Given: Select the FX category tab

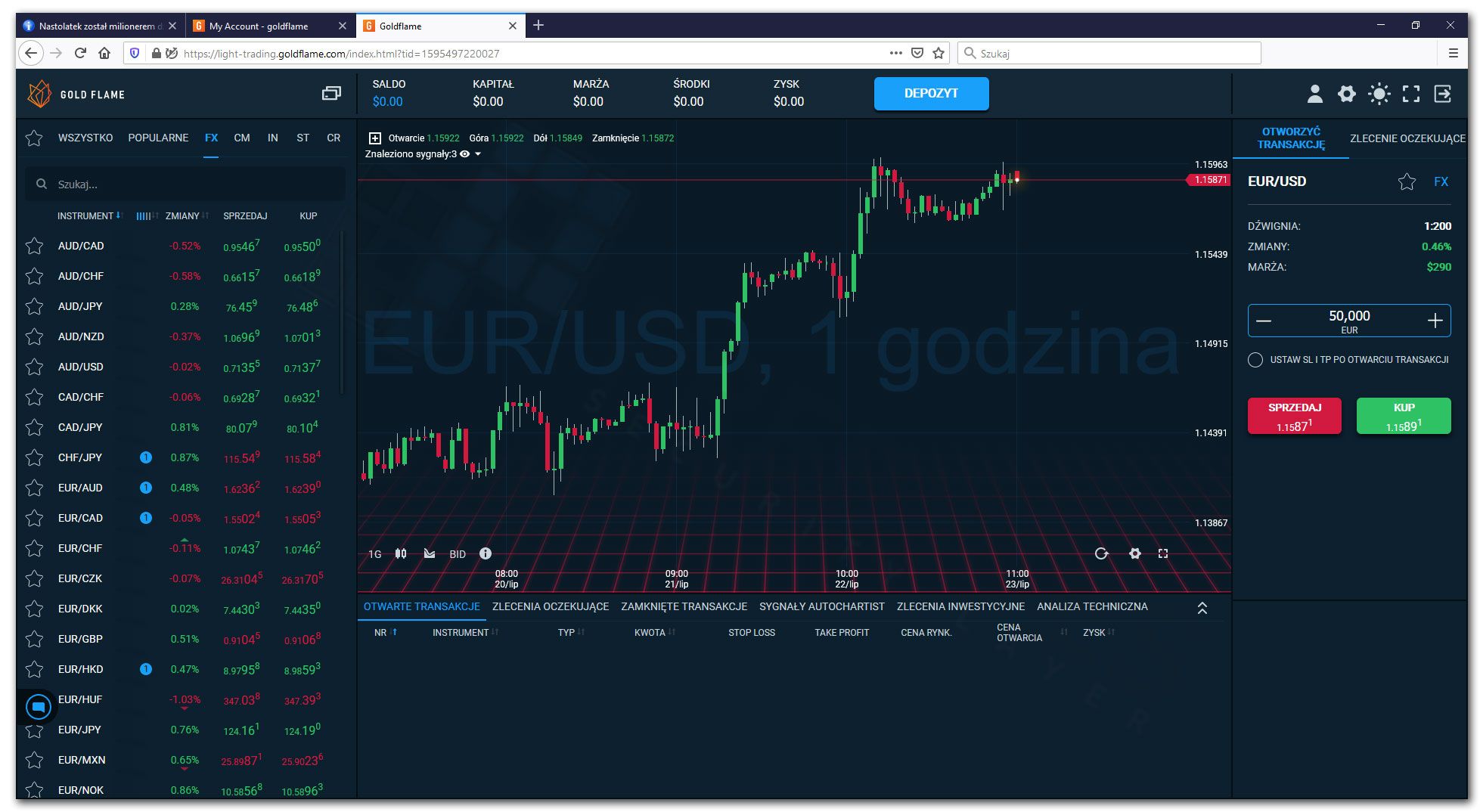Looking at the screenshot, I should (211, 138).
